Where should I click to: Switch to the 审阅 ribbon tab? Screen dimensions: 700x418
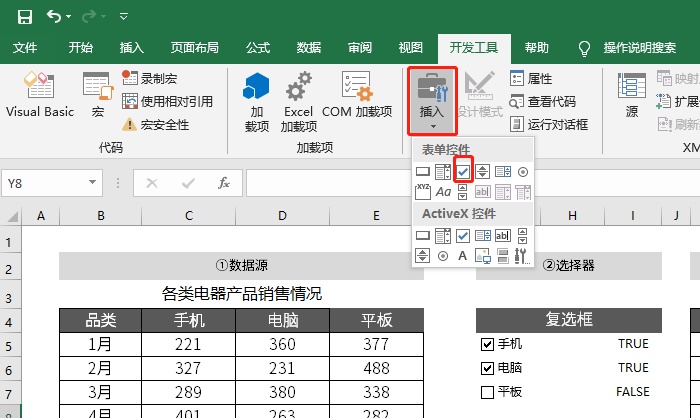tap(360, 47)
